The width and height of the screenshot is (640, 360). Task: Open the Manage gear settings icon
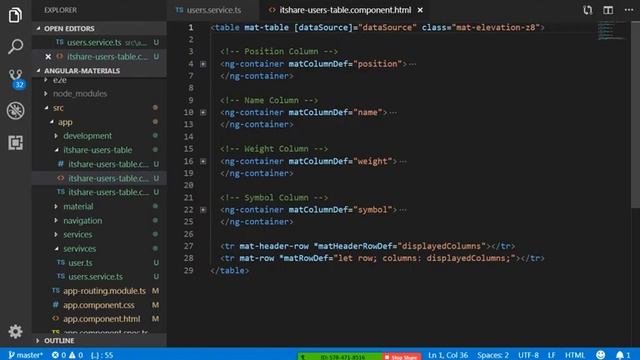[x=15, y=331]
